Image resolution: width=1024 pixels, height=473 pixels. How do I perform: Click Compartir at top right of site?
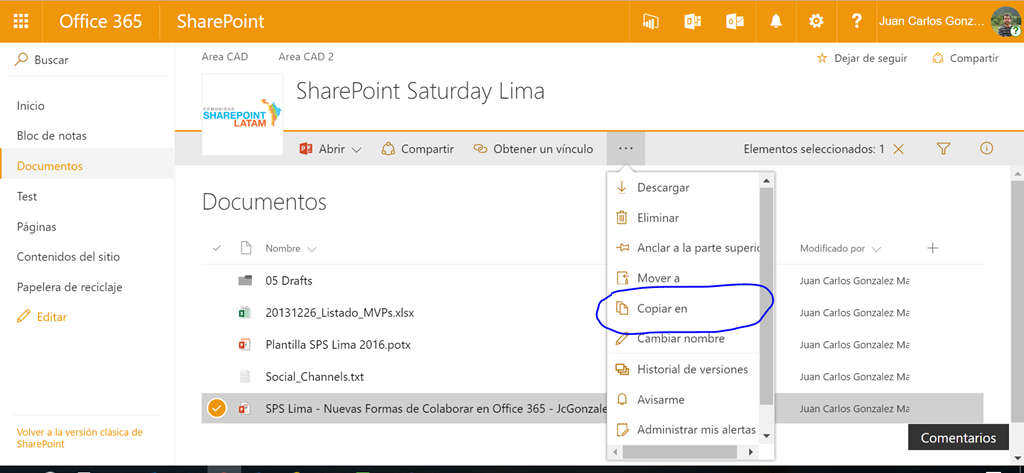click(x=965, y=58)
